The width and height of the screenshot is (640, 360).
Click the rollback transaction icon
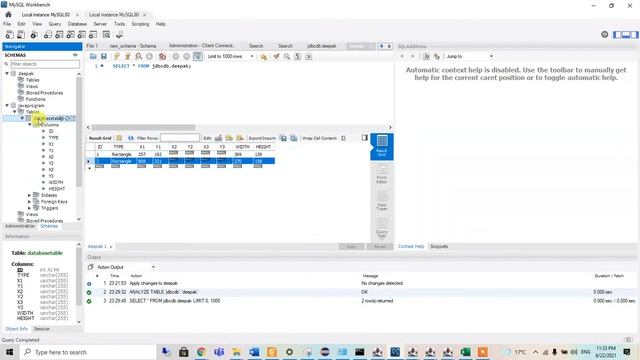[187, 56]
